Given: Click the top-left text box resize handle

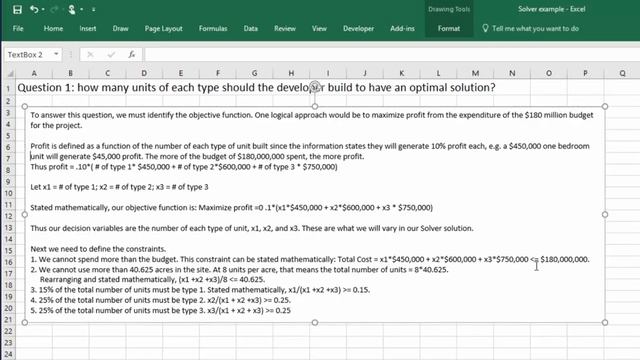Looking at the screenshot, I should point(24,107).
